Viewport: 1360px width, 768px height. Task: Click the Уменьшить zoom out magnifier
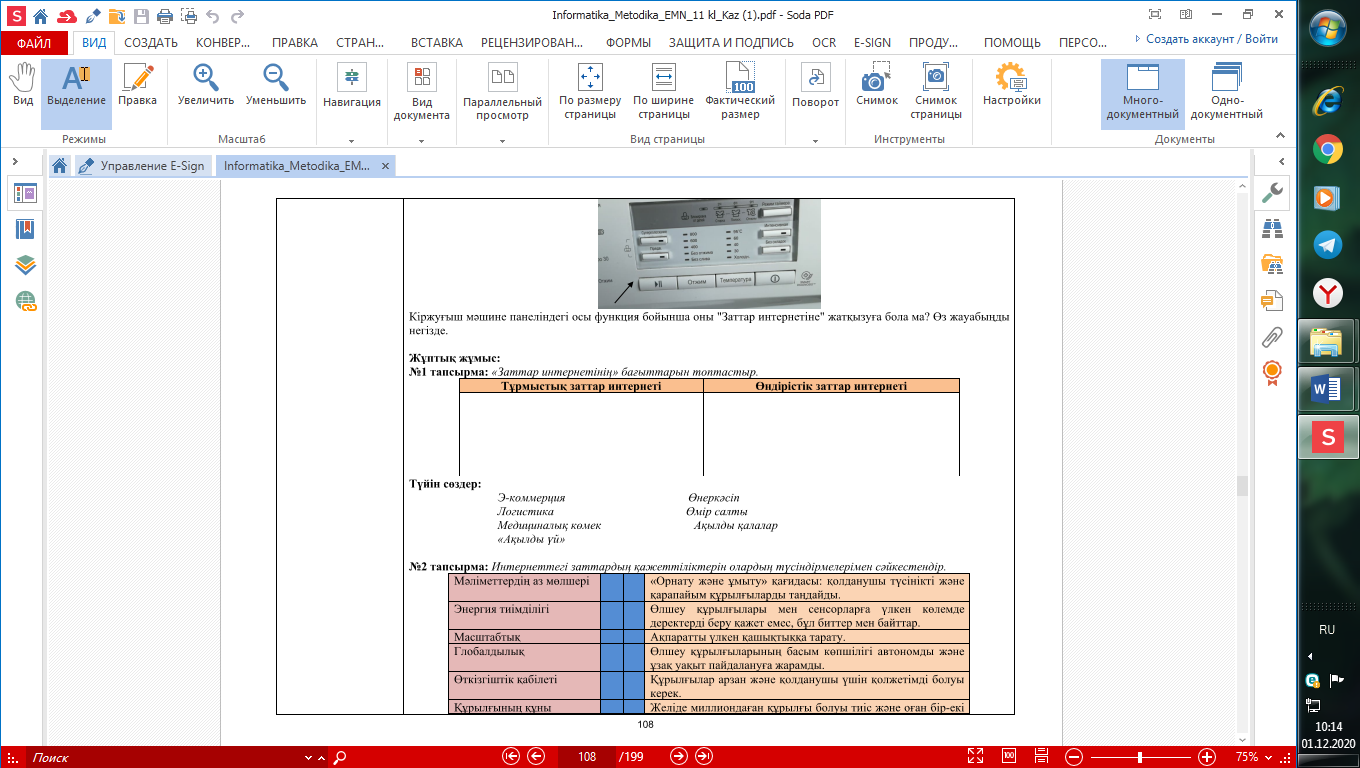275,86
